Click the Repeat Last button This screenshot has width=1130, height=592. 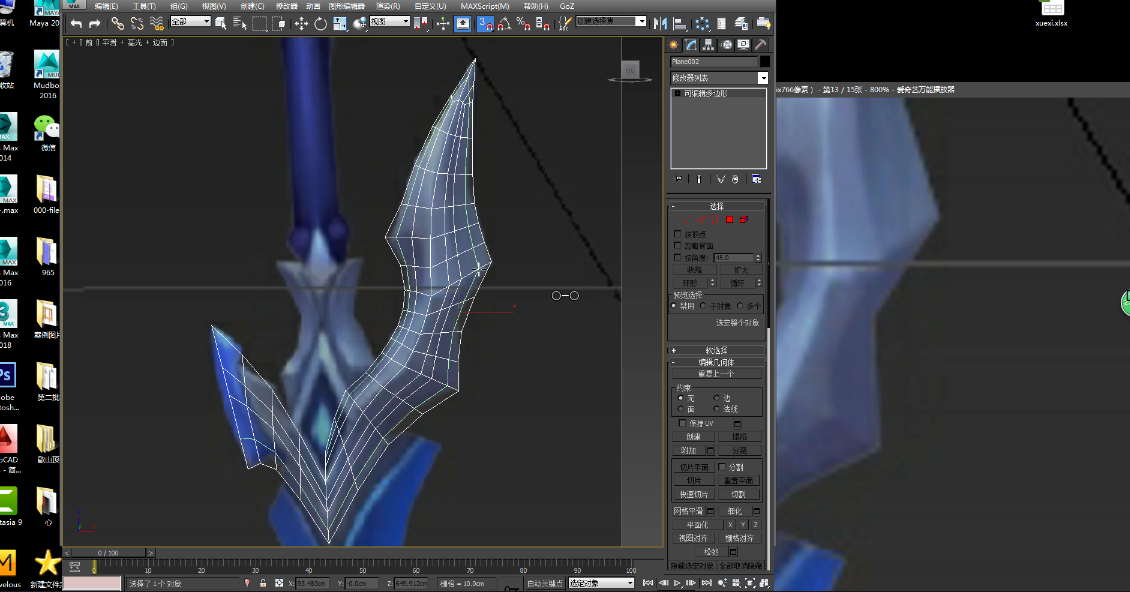716,374
